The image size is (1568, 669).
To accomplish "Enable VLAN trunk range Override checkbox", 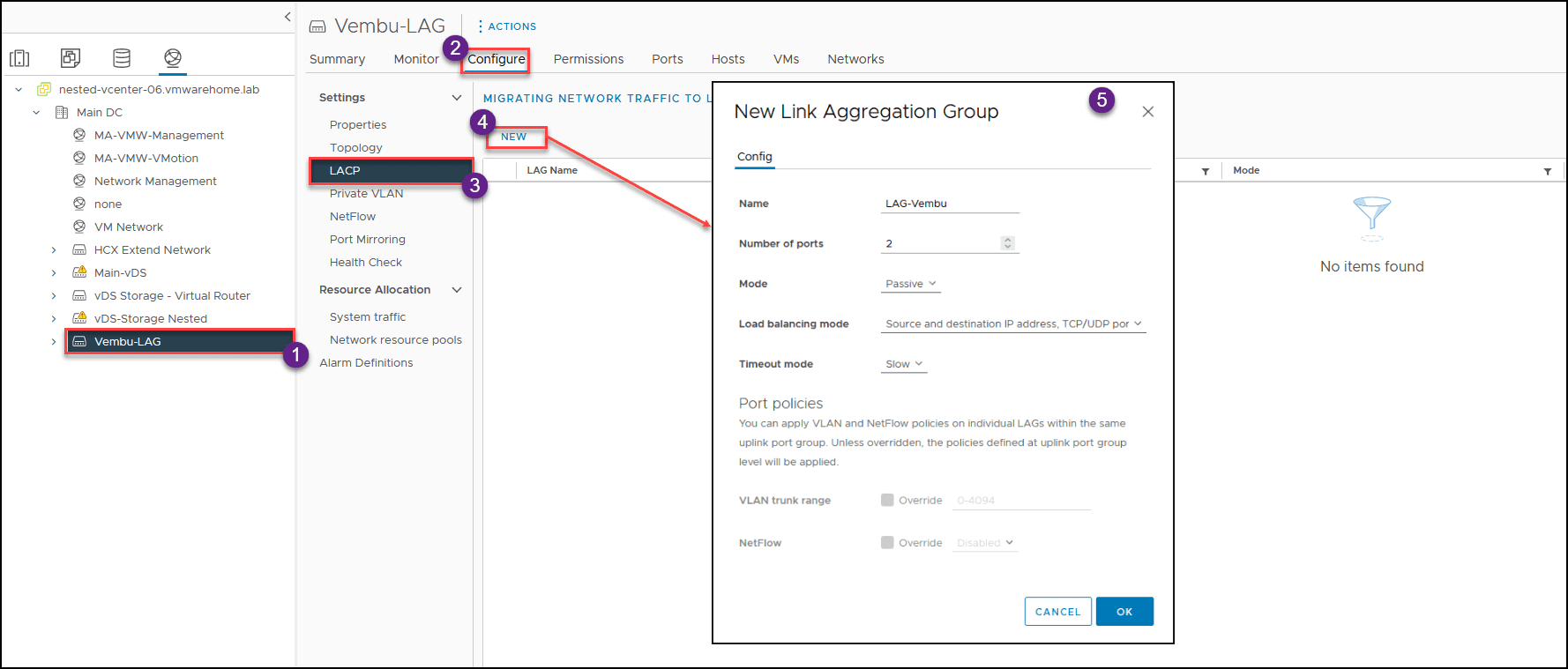I will pos(887,500).
